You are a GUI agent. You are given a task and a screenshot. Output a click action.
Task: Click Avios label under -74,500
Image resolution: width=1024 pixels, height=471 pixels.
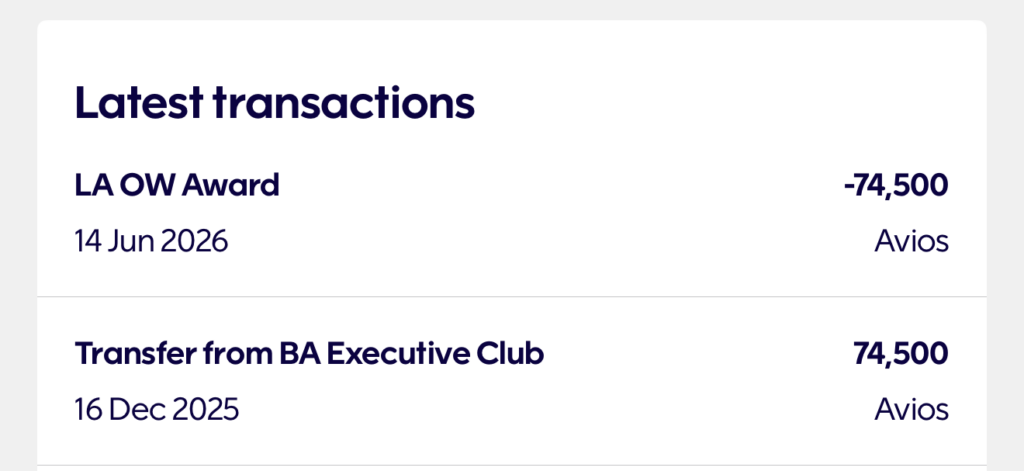click(911, 241)
